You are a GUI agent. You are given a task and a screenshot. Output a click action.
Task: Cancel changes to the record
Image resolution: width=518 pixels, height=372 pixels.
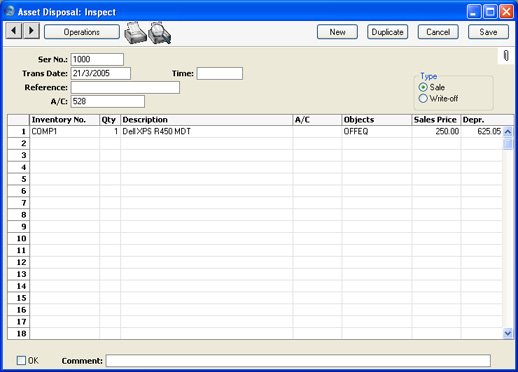pyautogui.click(x=438, y=32)
